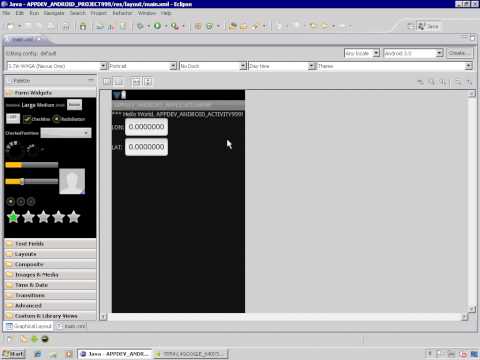Open the Theme dropdown
Viewport: 480px width, 360px height.
pos(395,66)
